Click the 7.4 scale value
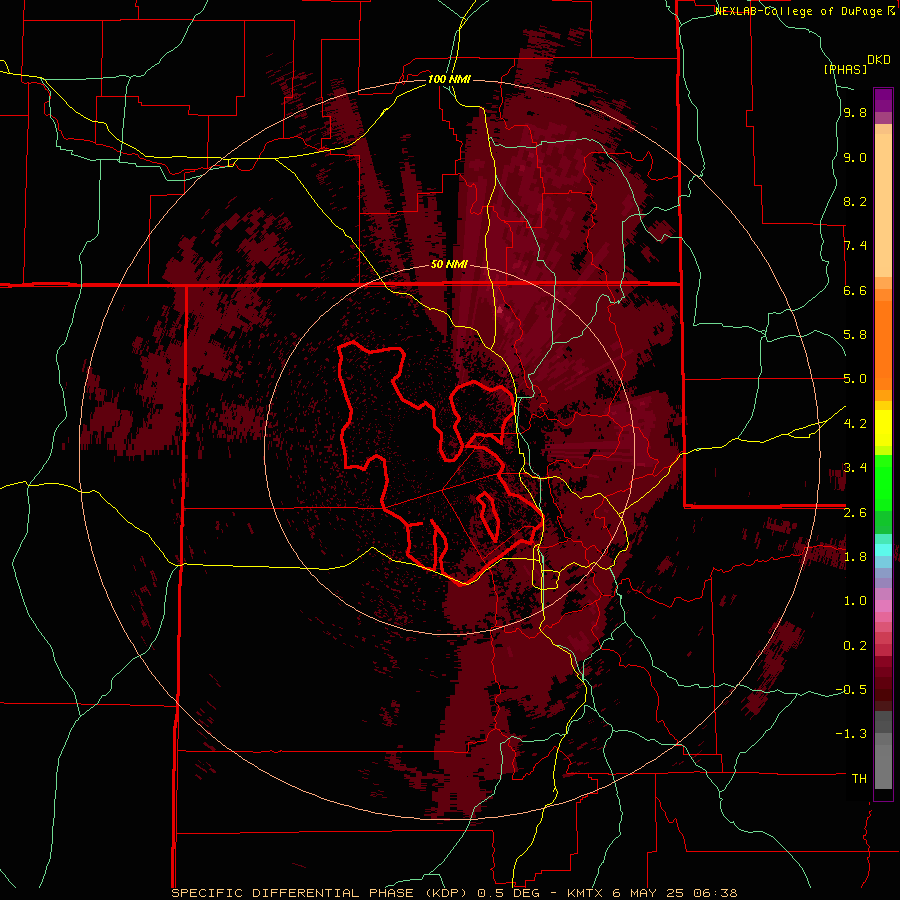 (x=855, y=246)
